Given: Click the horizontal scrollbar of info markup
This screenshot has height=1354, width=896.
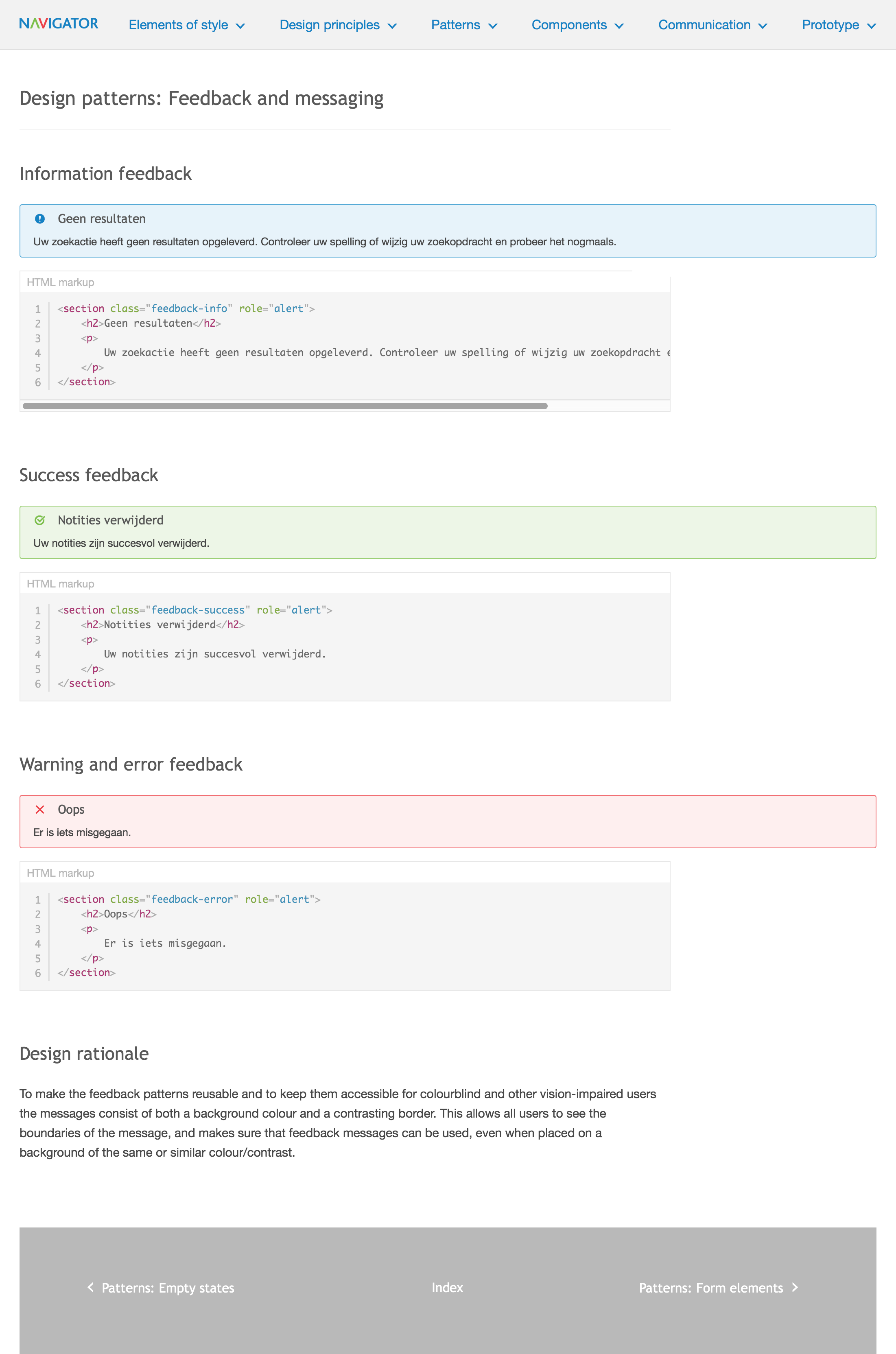Looking at the screenshot, I should pos(285,406).
